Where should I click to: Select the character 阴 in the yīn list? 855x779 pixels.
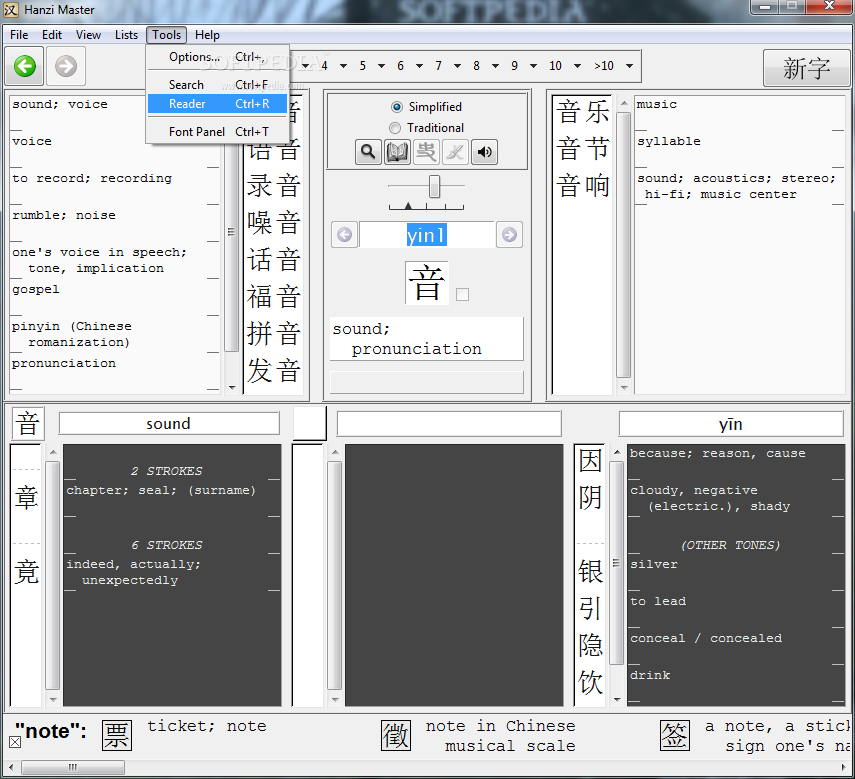pyautogui.click(x=590, y=498)
